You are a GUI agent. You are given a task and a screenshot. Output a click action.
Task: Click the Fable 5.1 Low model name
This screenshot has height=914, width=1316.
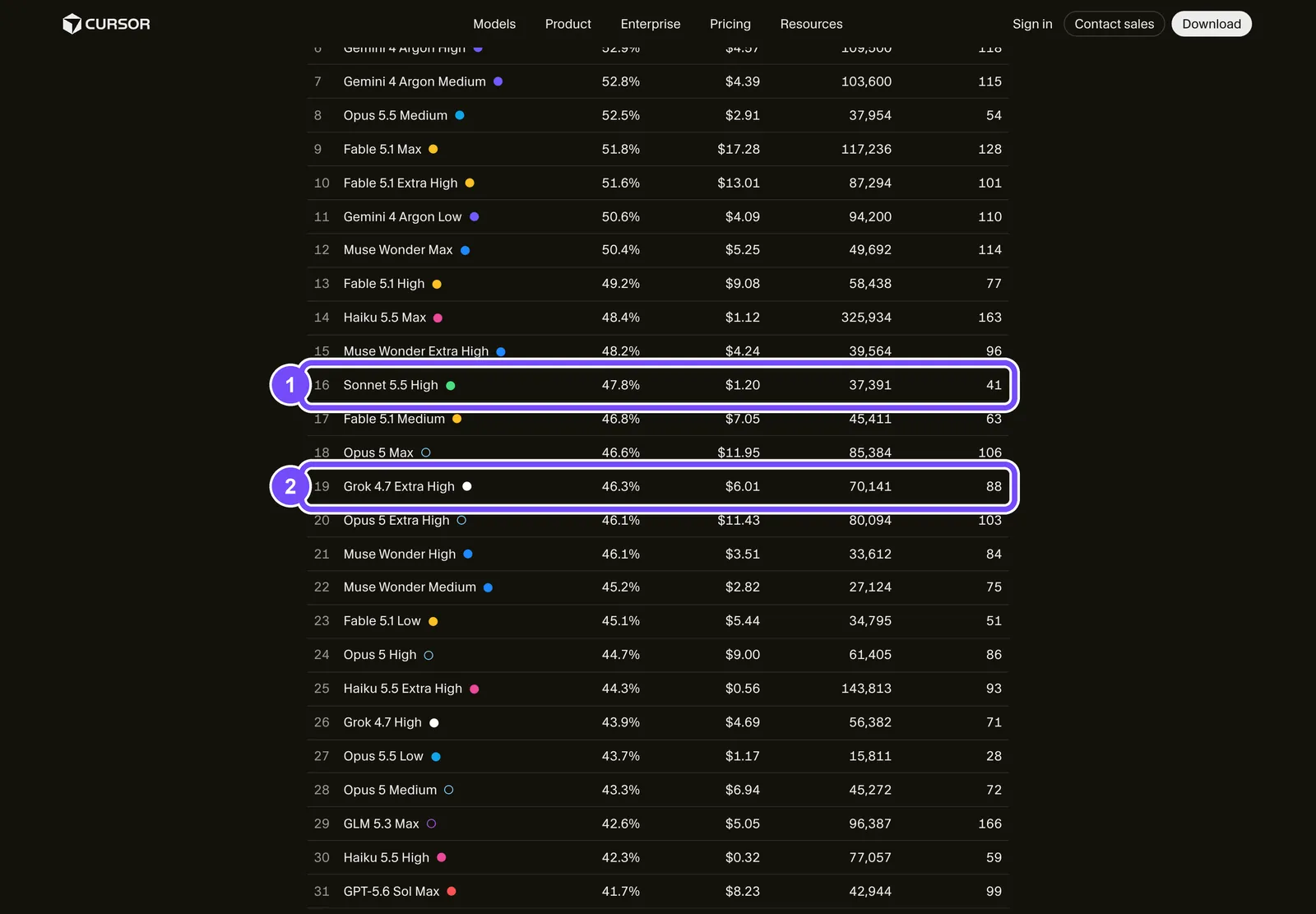[x=382, y=621]
